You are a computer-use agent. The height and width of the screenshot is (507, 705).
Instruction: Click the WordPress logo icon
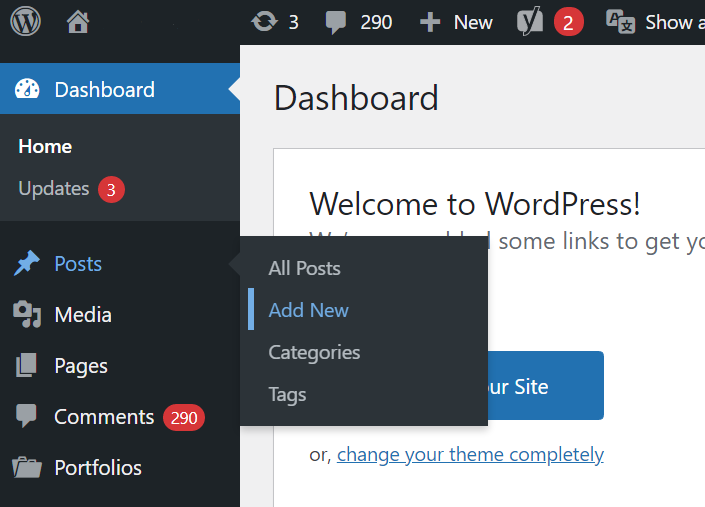click(25, 22)
